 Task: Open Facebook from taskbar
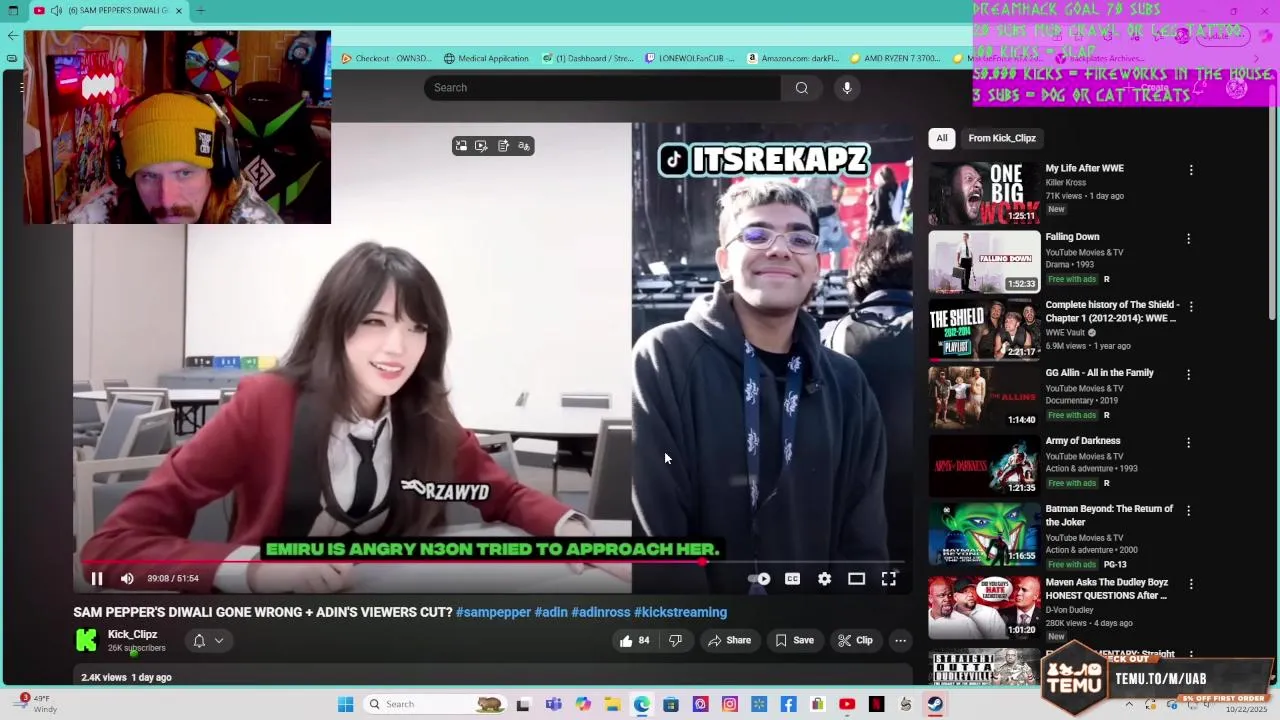click(x=788, y=704)
